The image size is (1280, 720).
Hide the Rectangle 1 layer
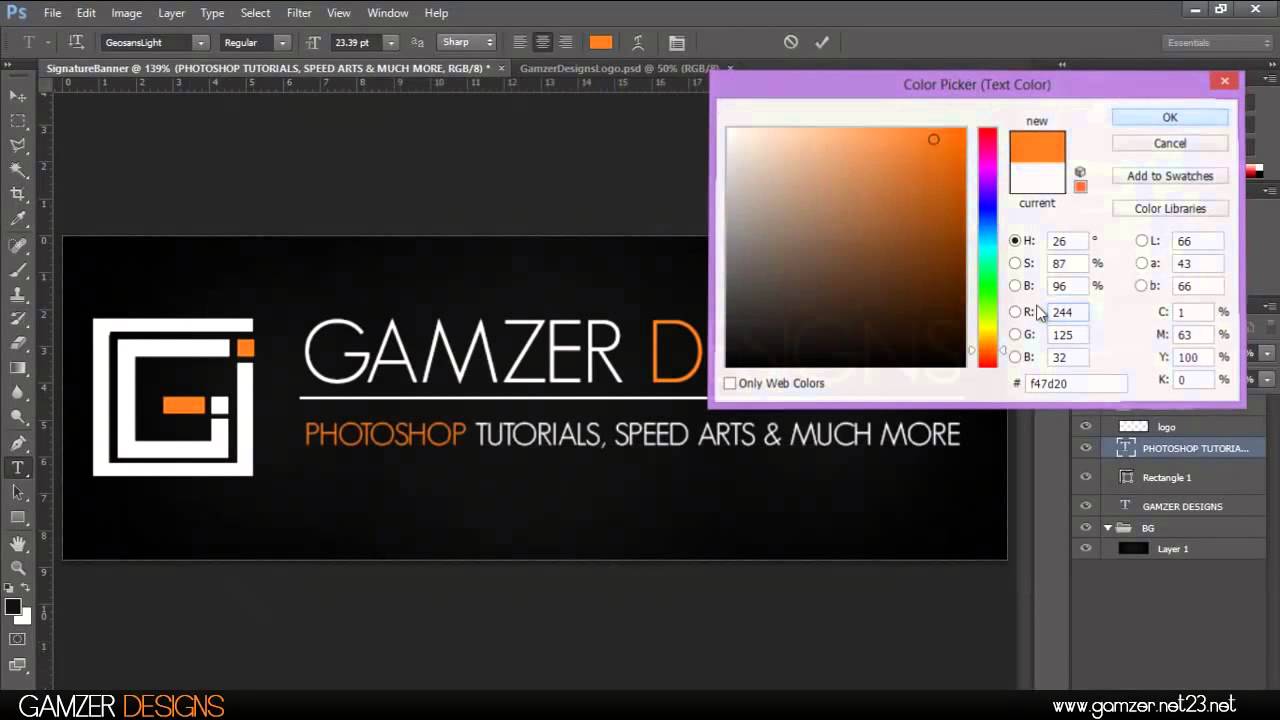point(1085,477)
